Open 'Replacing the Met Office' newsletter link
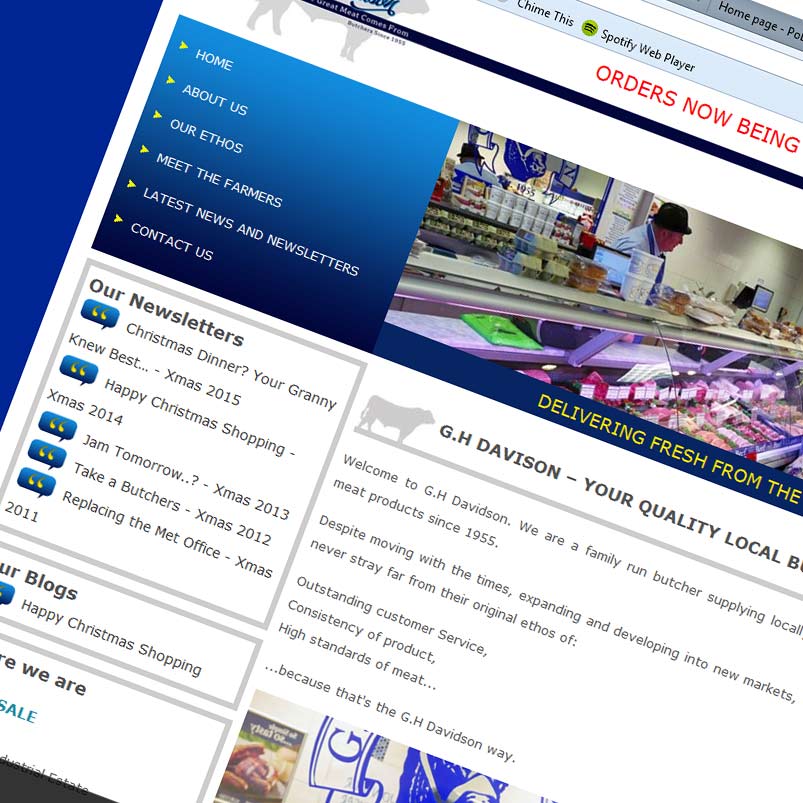Viewport: 803px width, 803px height. (x=139, y=535)
